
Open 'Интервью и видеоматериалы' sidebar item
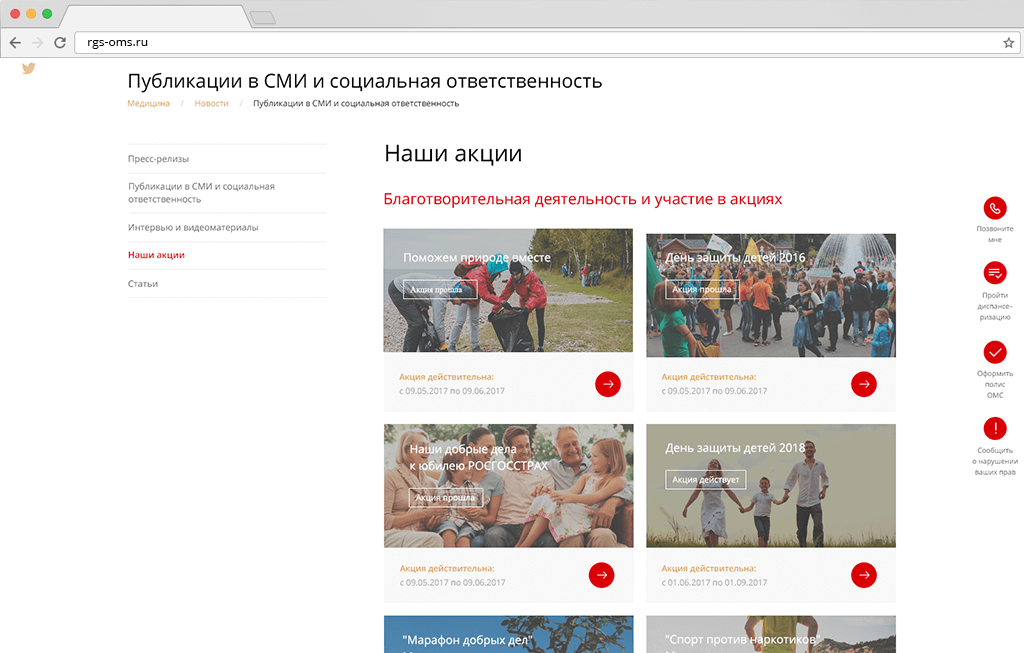point(193,227)
